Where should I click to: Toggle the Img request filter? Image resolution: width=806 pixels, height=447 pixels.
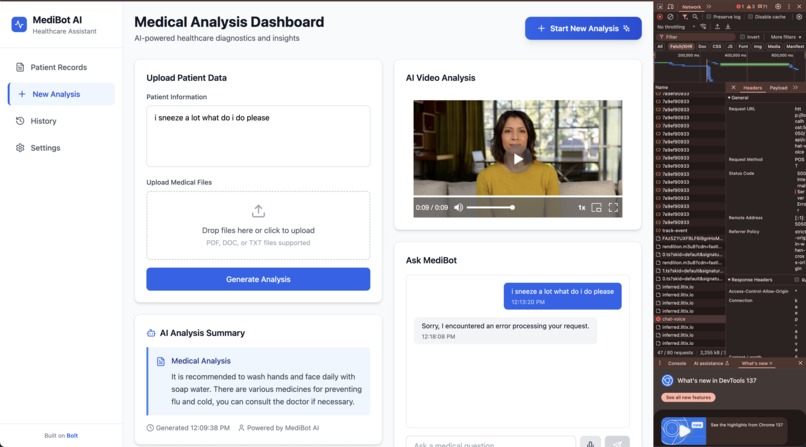(x=758, y=46)
